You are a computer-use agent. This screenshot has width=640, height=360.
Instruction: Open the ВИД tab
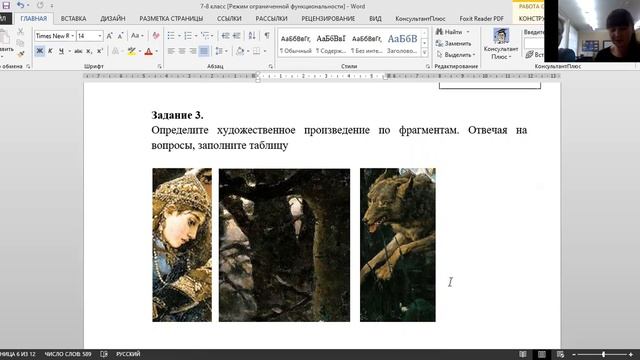click(x=375, y=19)
